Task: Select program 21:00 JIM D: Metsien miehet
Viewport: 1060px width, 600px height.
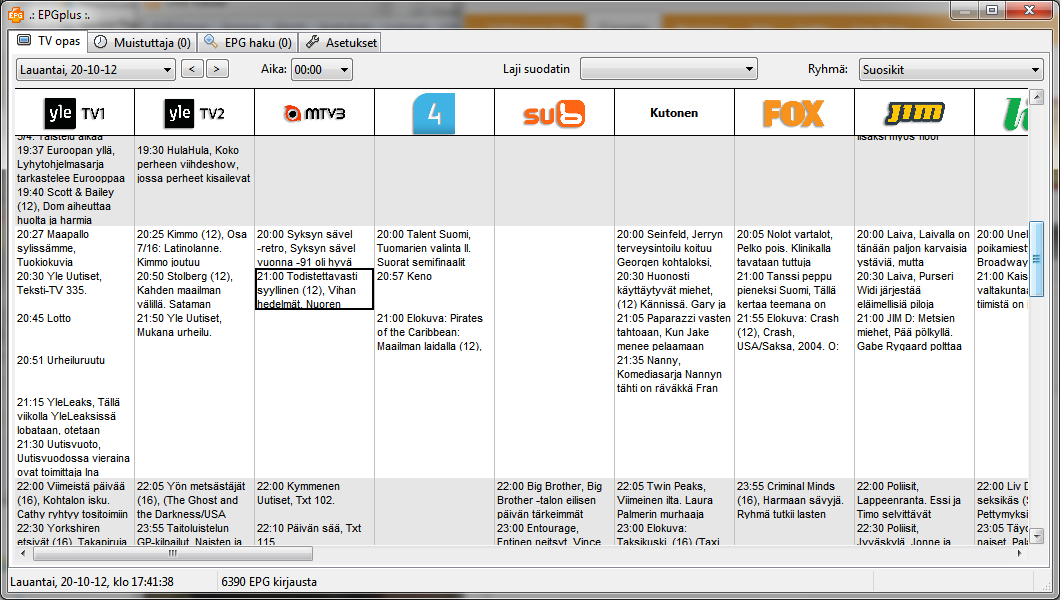Action: [914, 332]
